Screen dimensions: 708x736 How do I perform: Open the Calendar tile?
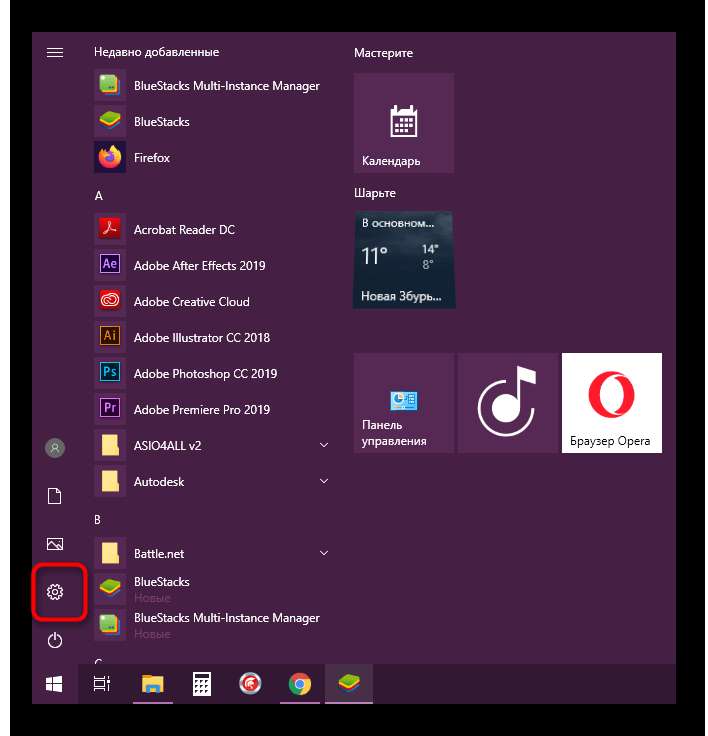(404, 123)
